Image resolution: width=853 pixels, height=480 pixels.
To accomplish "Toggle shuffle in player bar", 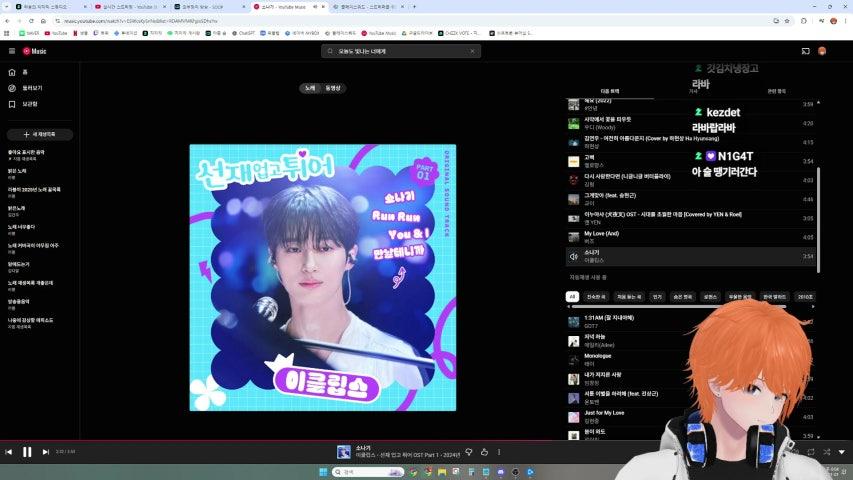I will (x=826, y=452).
